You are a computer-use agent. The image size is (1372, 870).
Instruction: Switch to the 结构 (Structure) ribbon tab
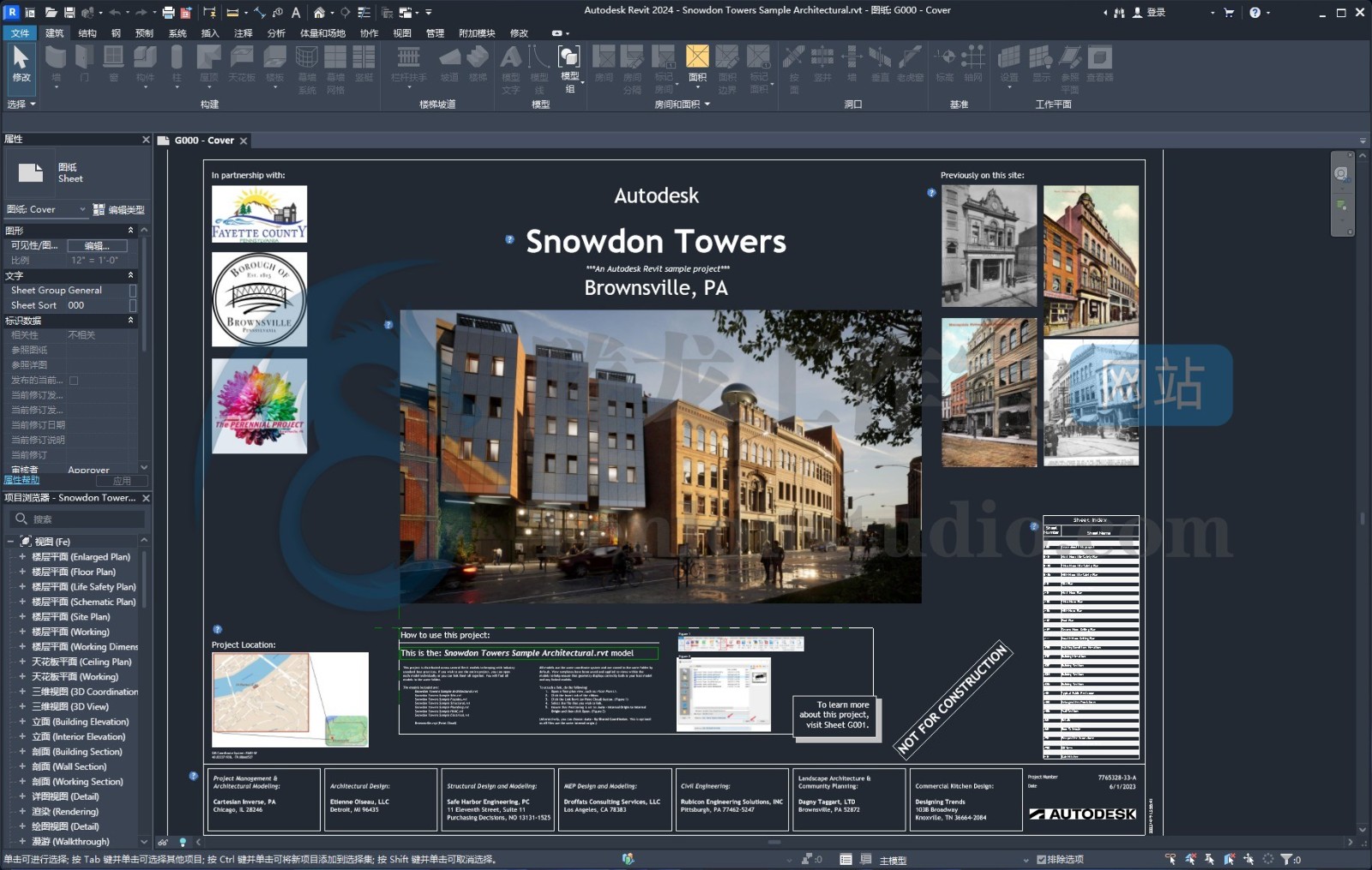(x=87, y=33)
